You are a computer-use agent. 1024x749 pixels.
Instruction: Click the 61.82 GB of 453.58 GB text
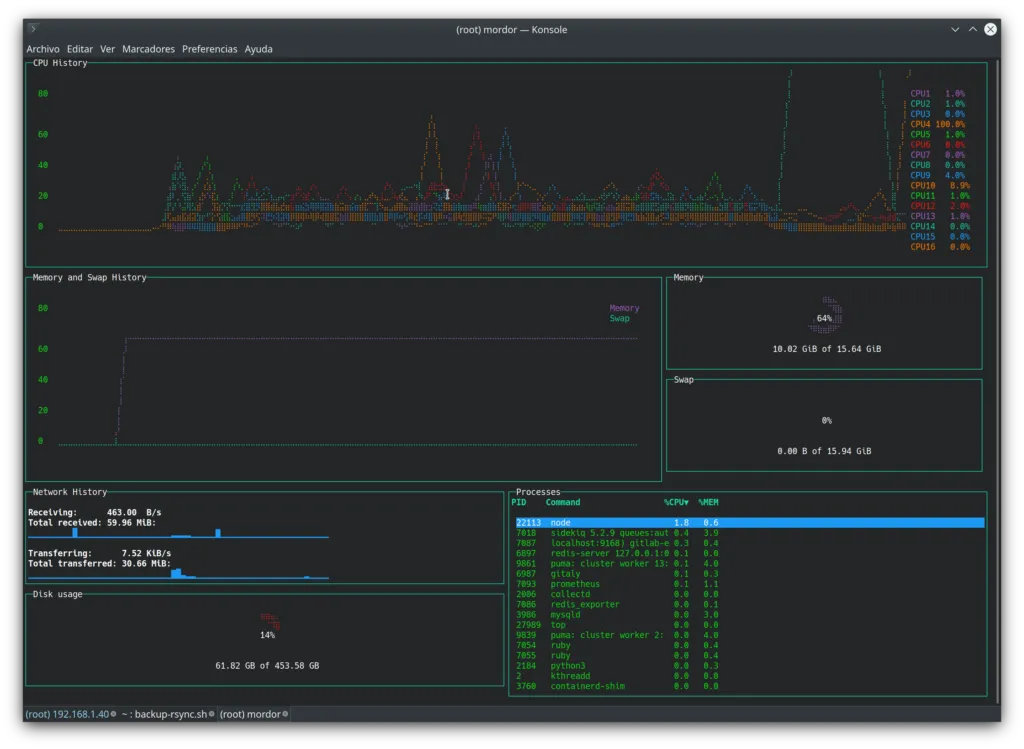[267, 665]
